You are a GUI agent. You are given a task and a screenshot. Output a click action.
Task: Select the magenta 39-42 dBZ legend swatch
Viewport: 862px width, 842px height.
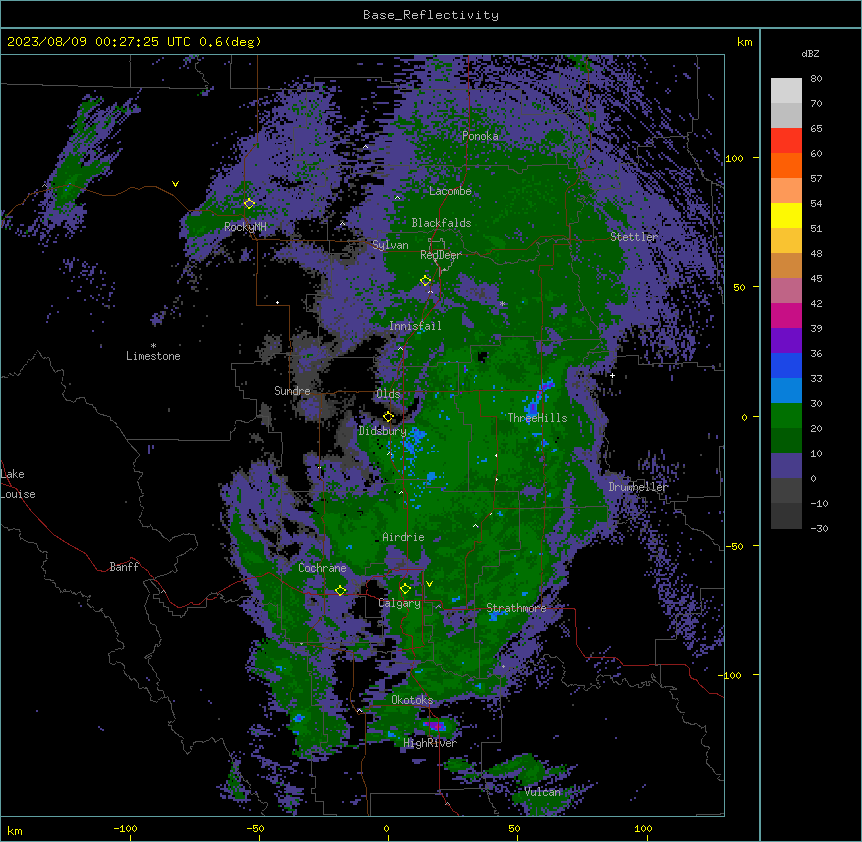[x=786, y=315]
